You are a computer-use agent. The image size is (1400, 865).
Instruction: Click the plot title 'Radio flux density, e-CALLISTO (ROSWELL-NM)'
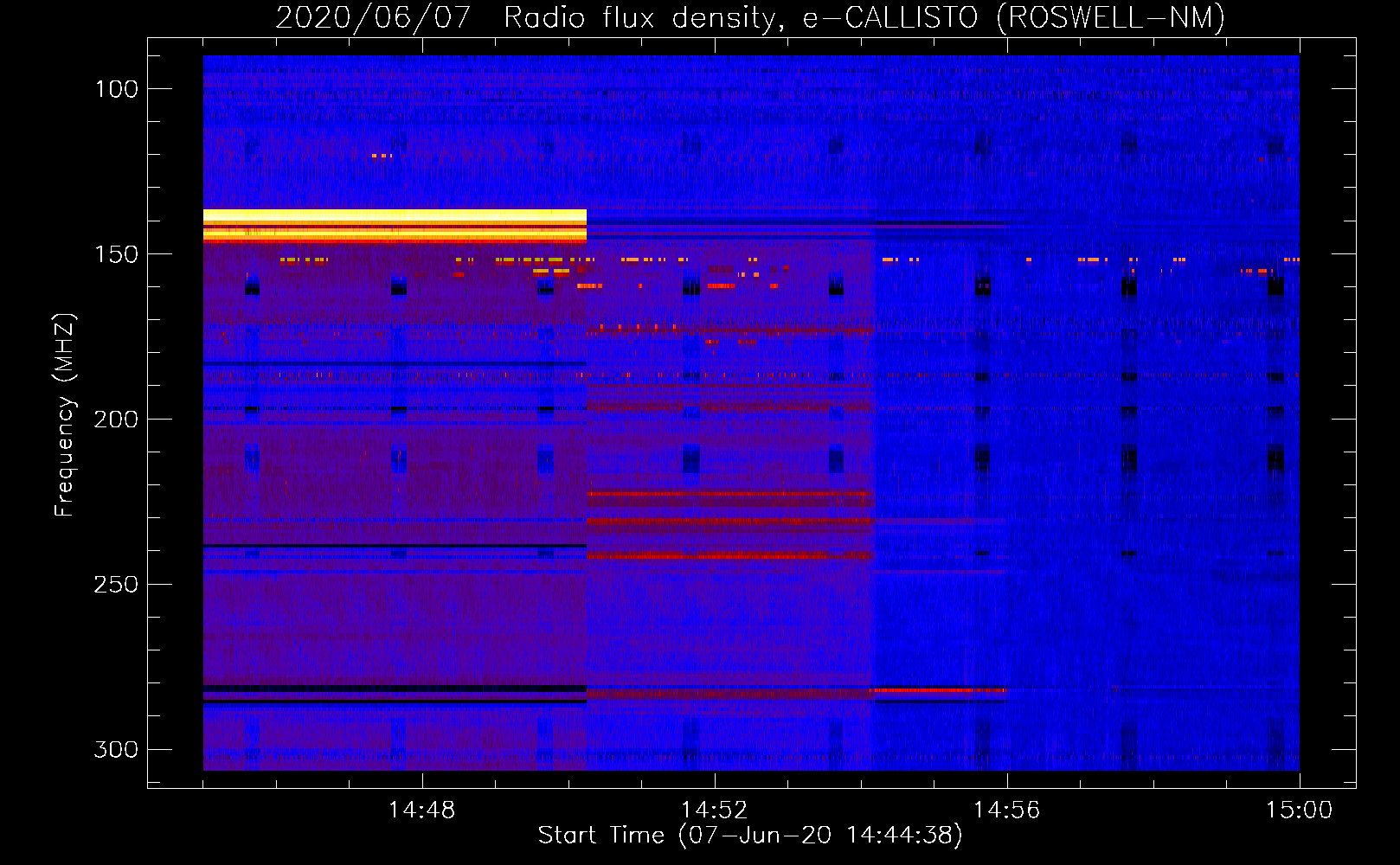pyautogui.click(x=864, y=17)
